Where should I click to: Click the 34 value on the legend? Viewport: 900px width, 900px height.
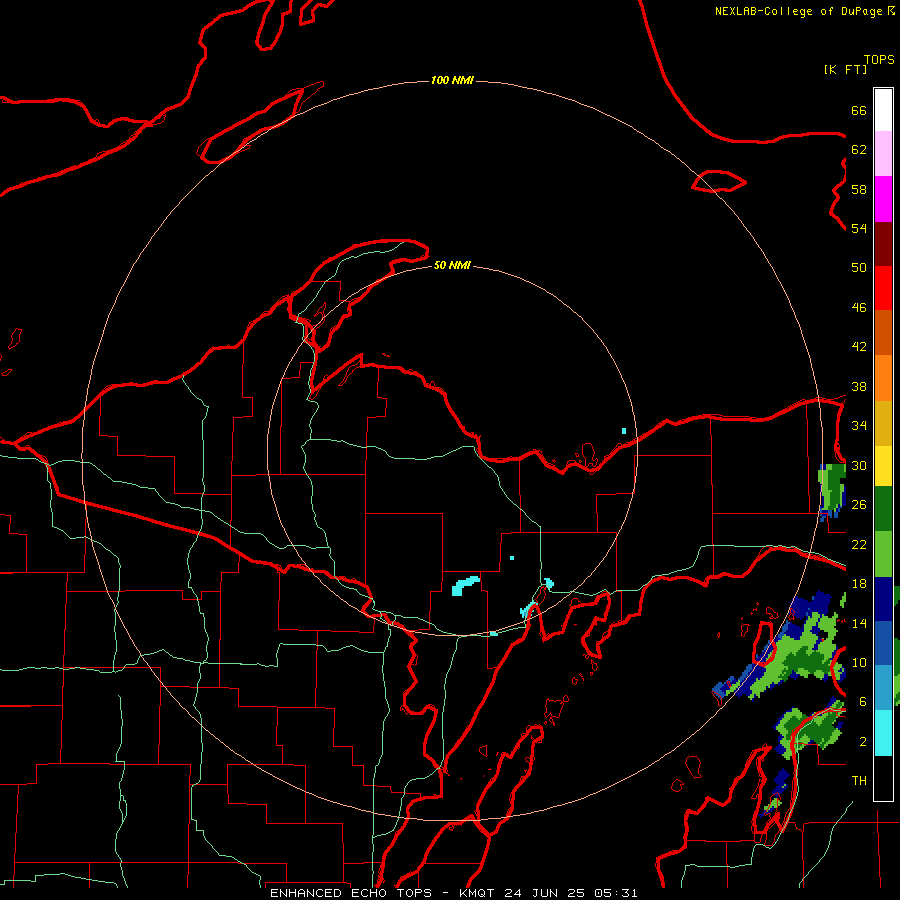(859, 426)
